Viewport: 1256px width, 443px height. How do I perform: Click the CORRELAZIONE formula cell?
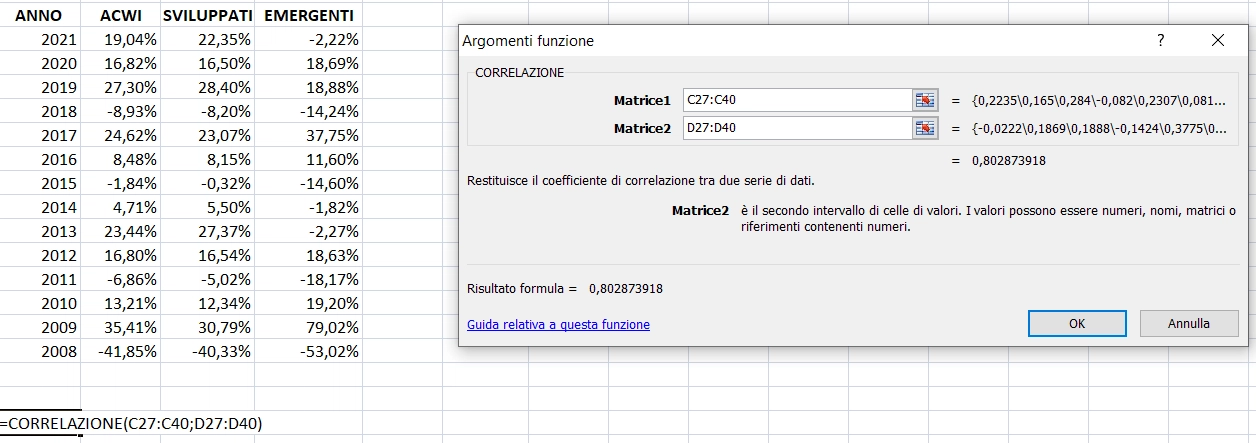click(x=130, y=424)
